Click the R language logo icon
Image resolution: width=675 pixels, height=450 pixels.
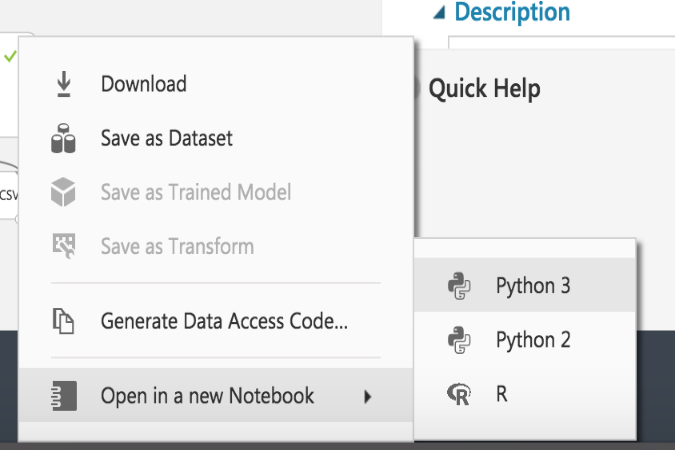point(460,394)
